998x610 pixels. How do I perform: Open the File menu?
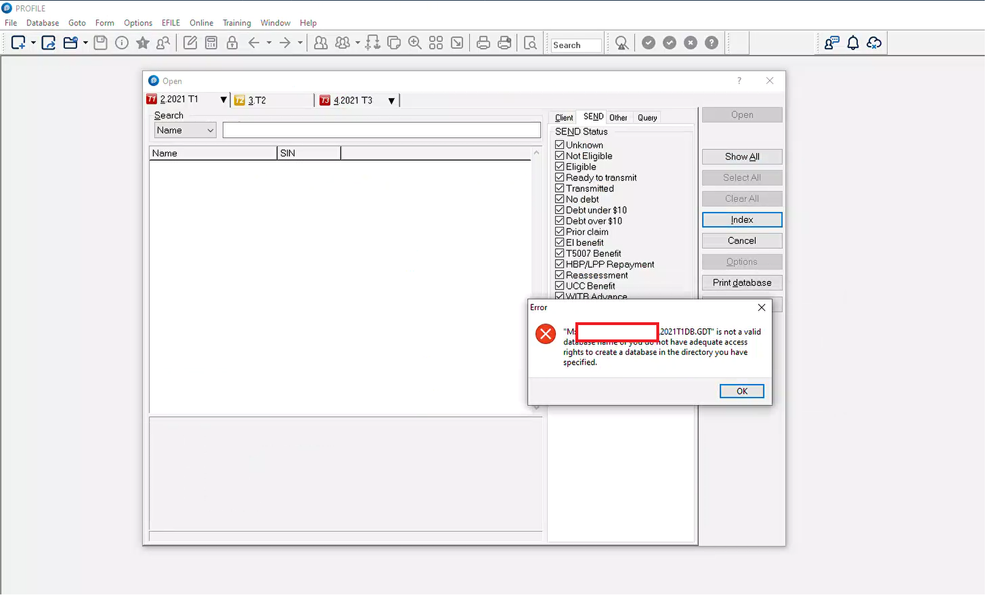[x=11, y=22]
